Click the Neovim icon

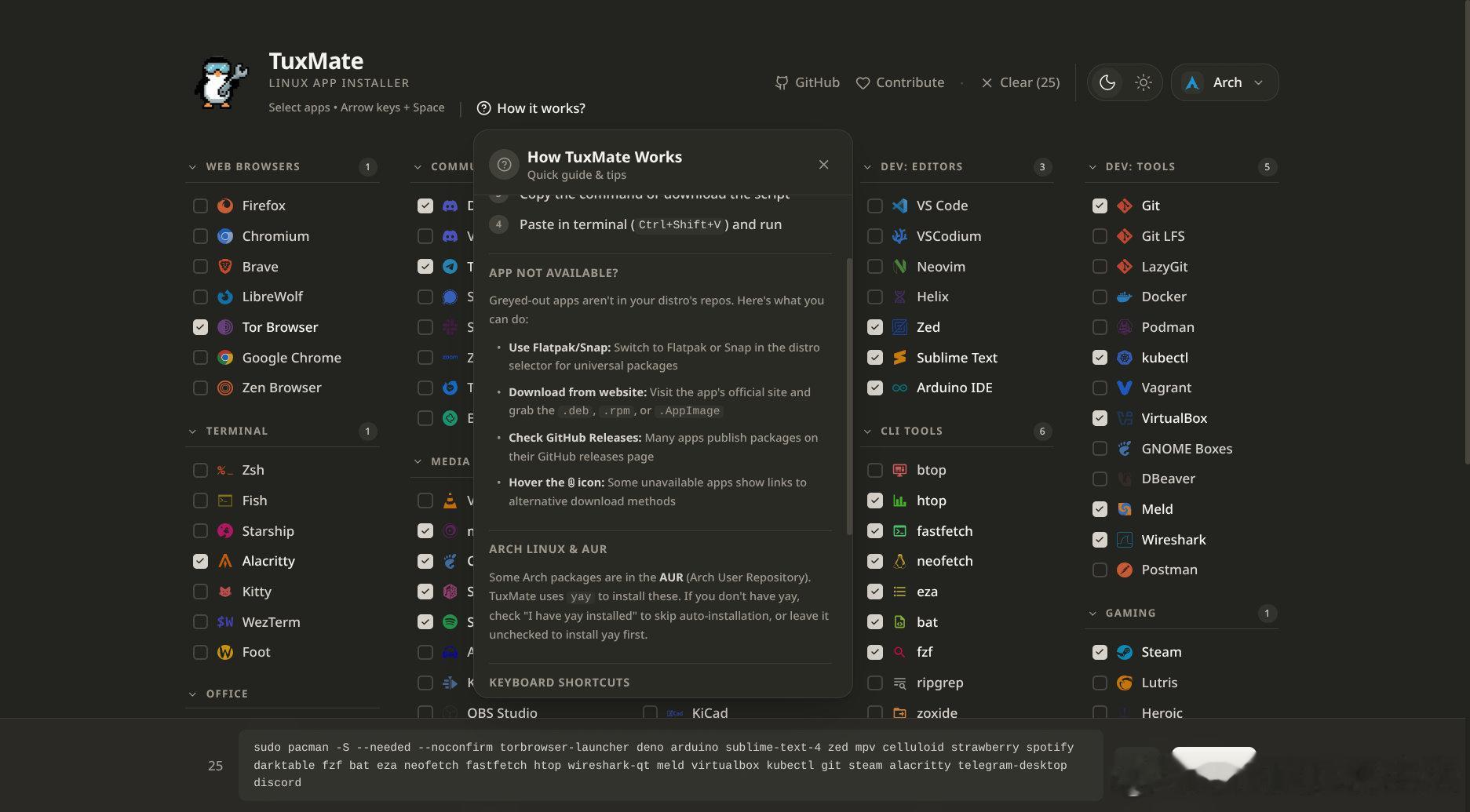[x=900, y=267]
